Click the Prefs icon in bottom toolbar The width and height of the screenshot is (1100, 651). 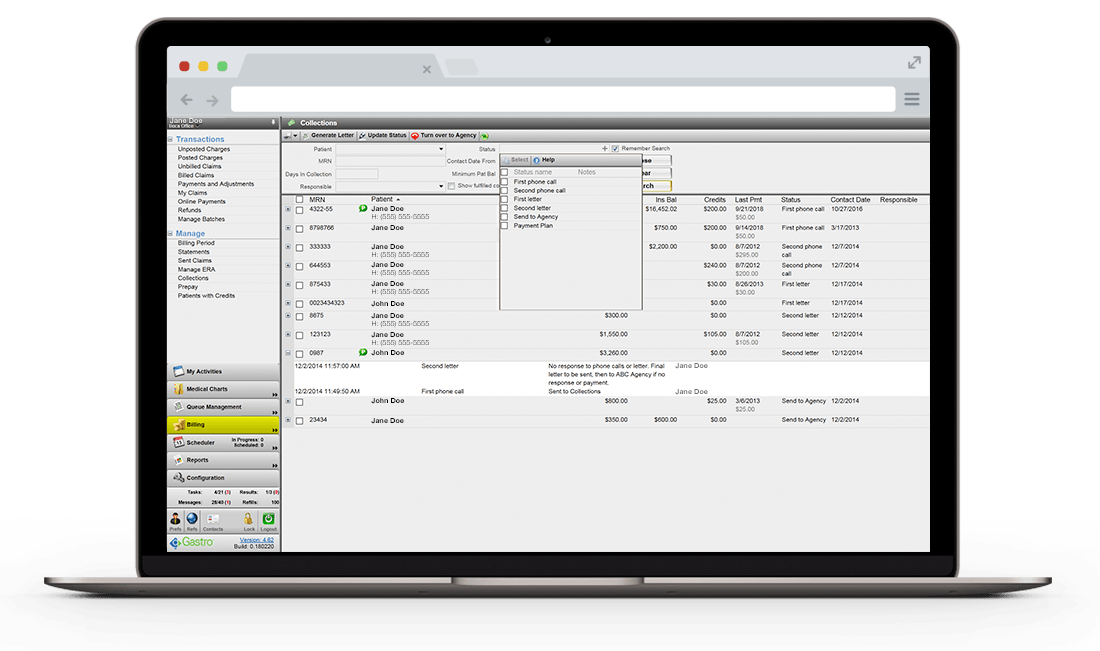(x=175, y=519)
